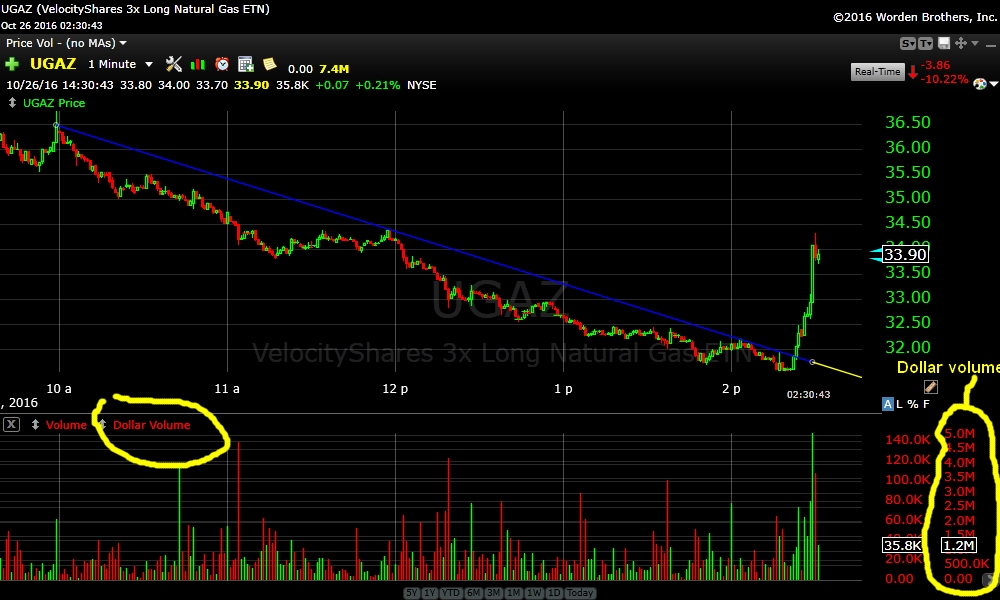1000x600 pixels.
Task: Select the 5Y time range tab
Action: [x=412, y=593]
